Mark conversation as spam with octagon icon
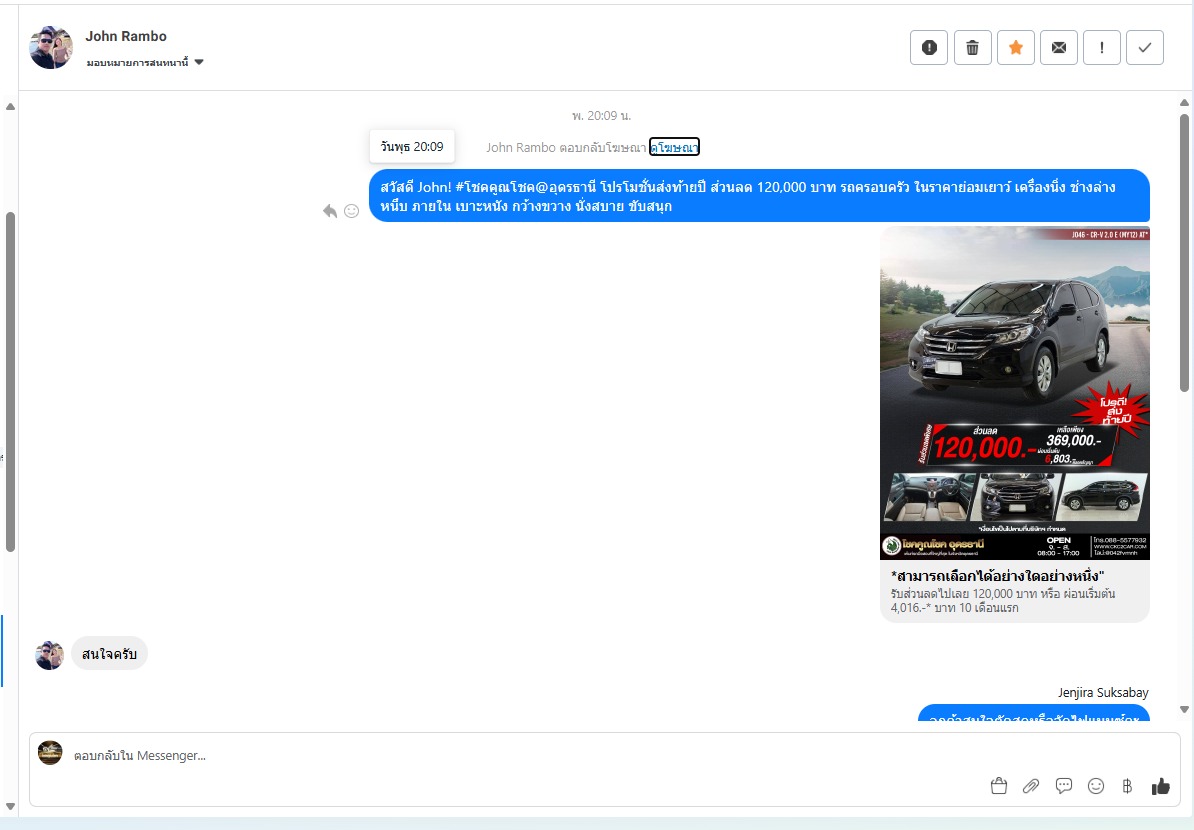Image resolution: width=1194 pixels, height=830 pixels. (928, 48)
